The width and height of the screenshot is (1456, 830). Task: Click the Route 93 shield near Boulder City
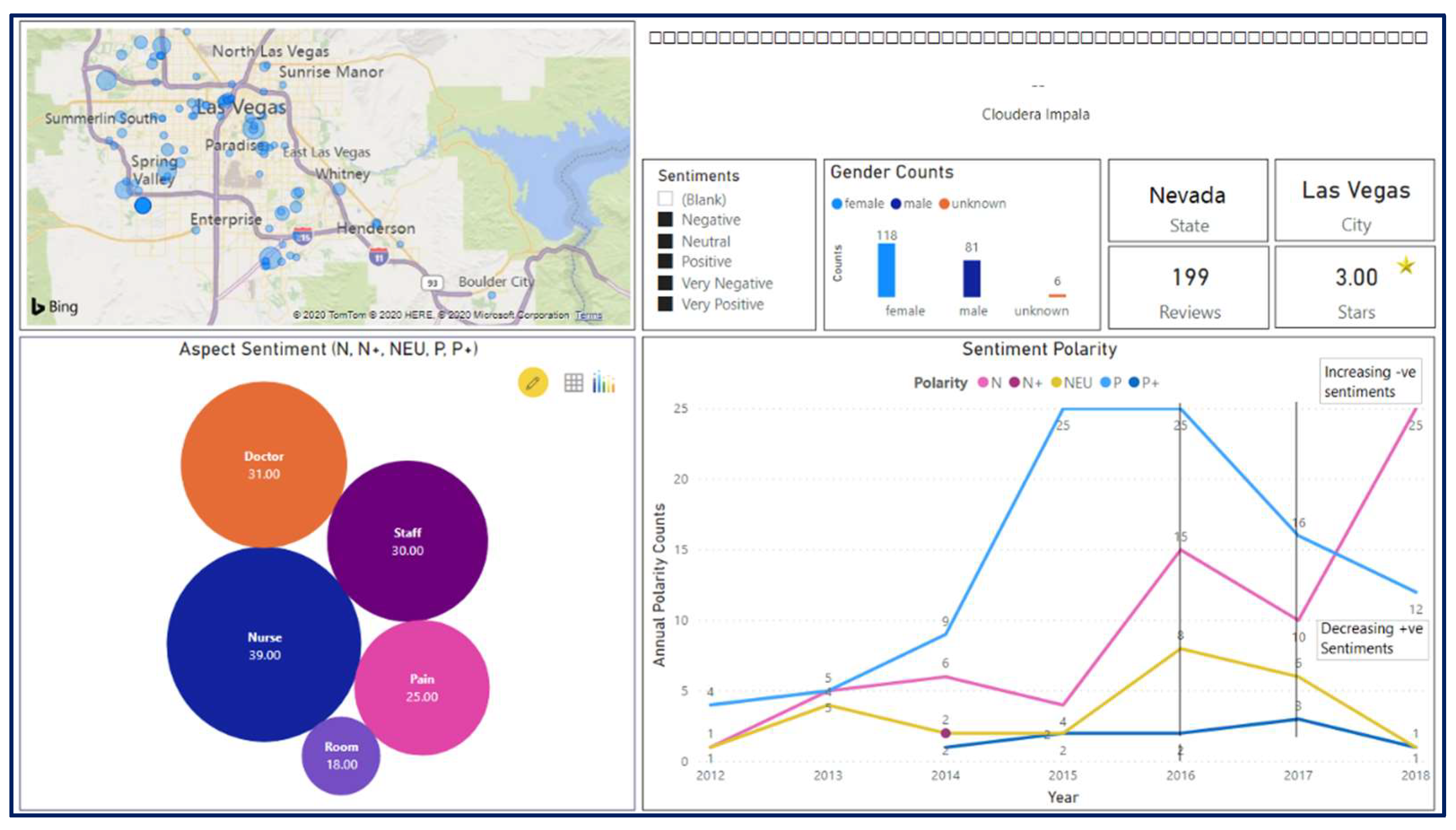(x=432, y=283)
